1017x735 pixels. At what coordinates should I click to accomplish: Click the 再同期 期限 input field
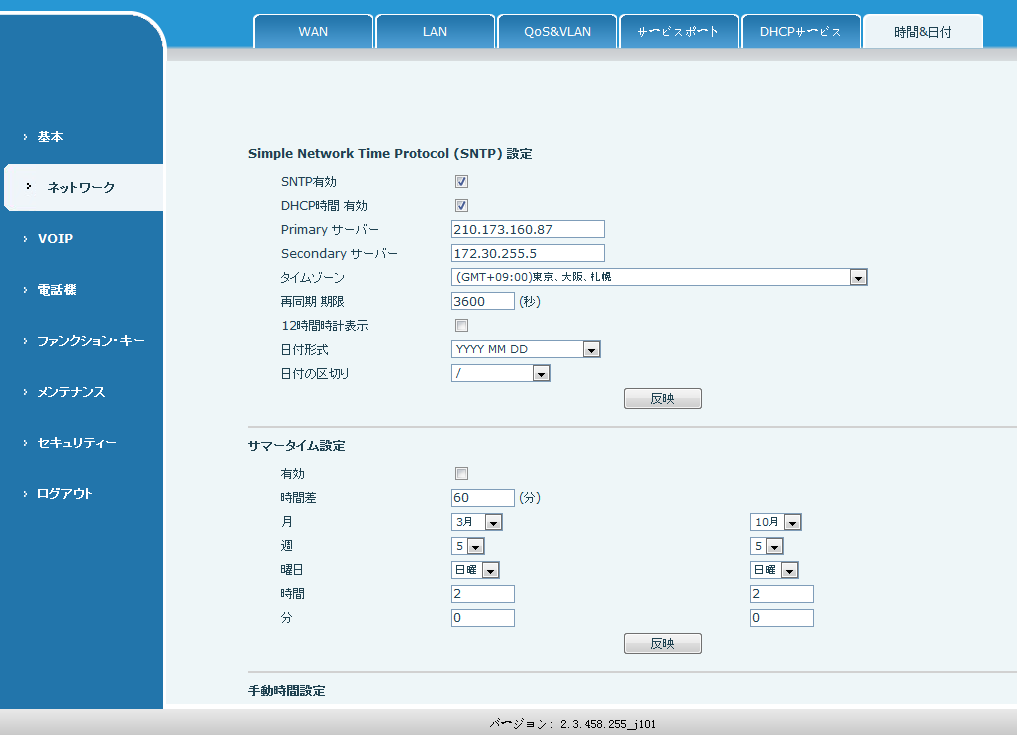pyautogui.click(x=483, y=302)
